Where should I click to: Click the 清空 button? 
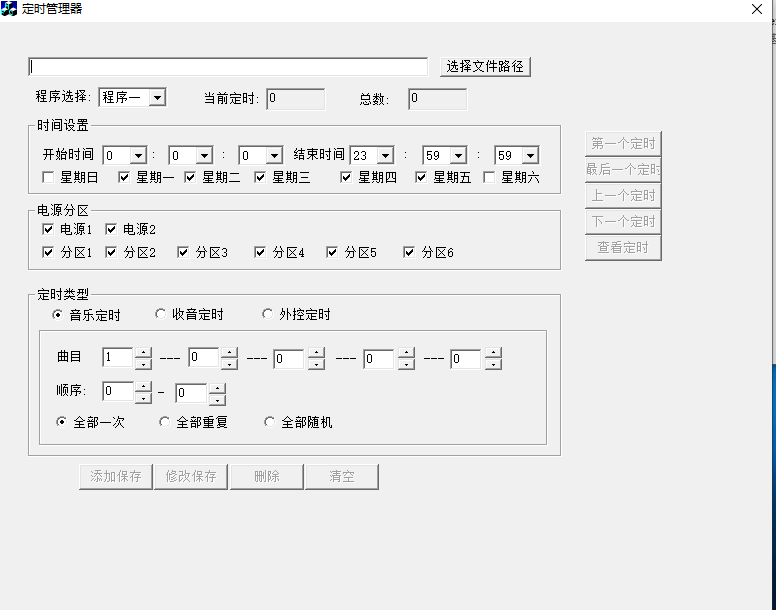click(342, 476)
